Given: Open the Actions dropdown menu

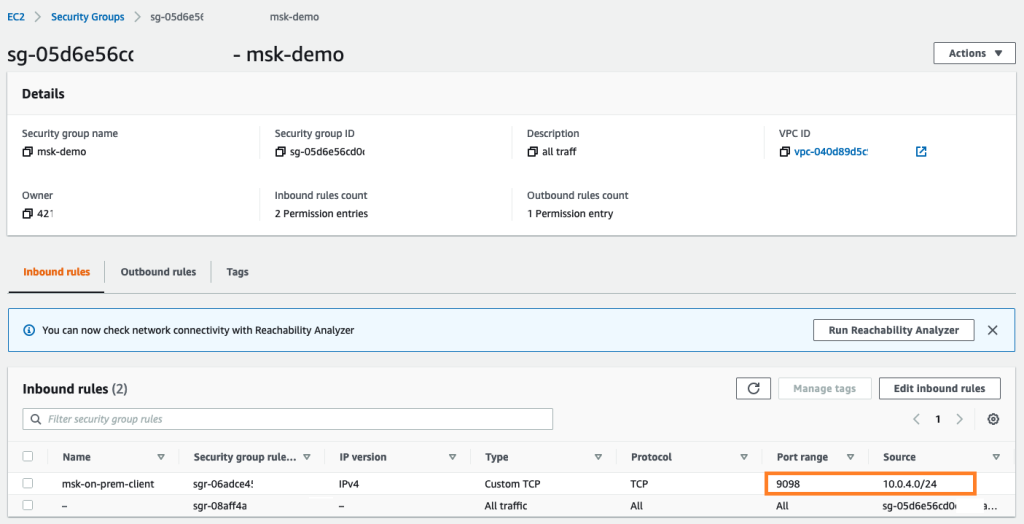Looking at the screenshot, I should [x=975, y=54].
